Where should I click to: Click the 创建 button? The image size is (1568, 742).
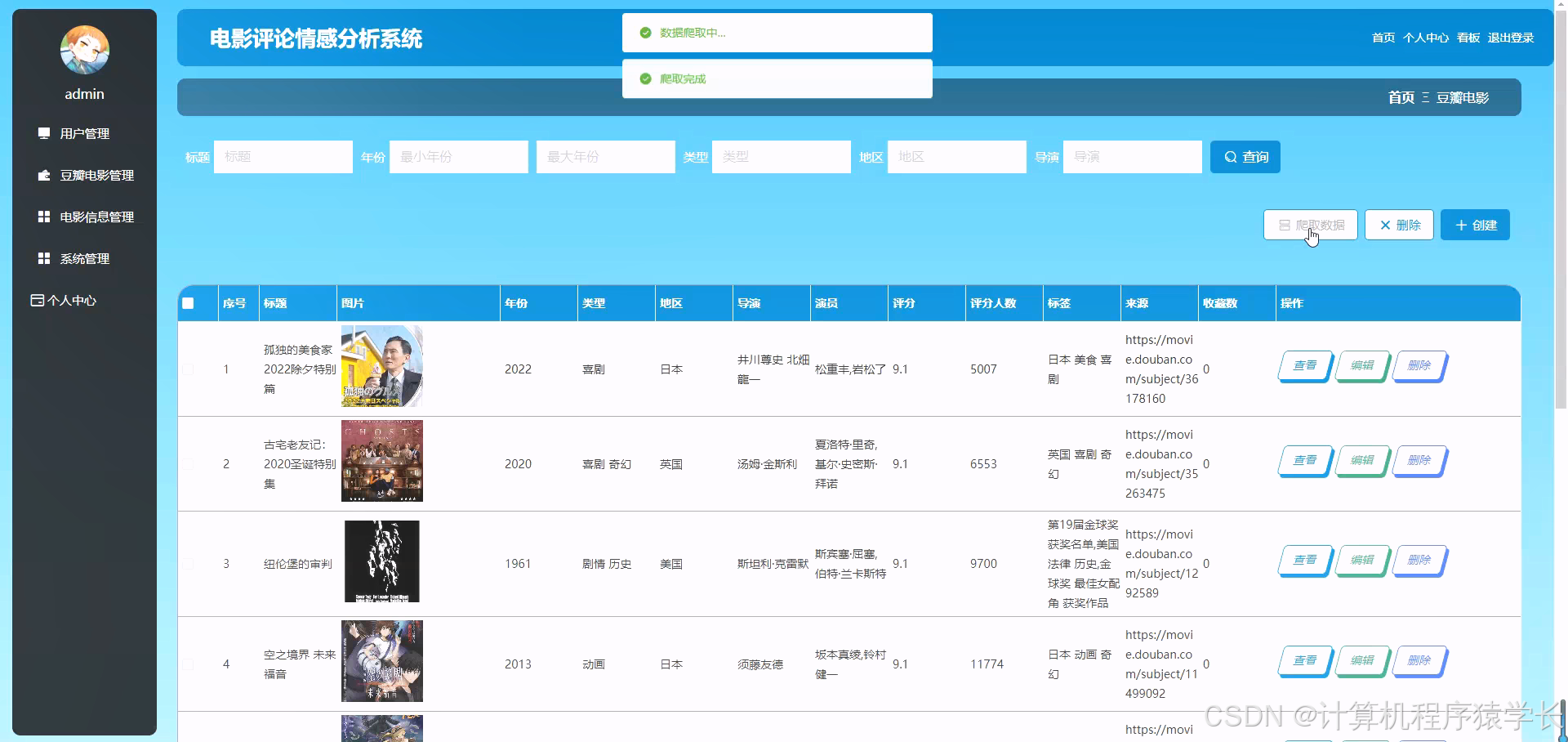(1476, 225)
